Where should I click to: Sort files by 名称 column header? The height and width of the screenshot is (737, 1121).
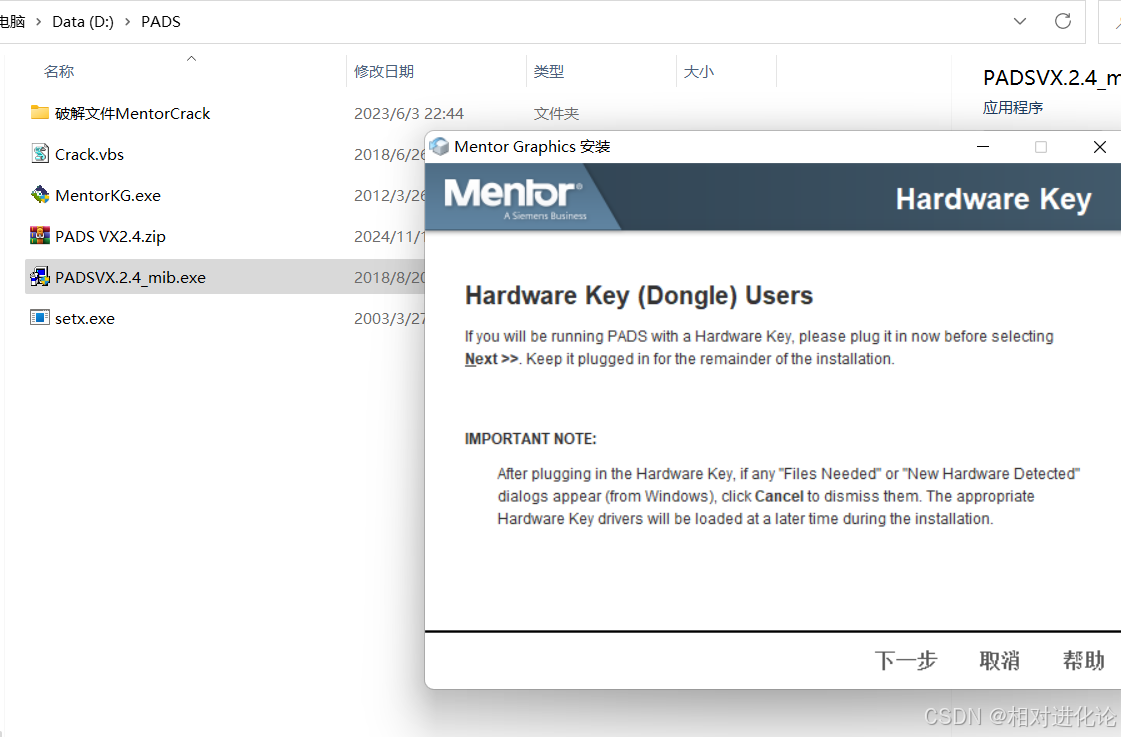click(59, 72)
